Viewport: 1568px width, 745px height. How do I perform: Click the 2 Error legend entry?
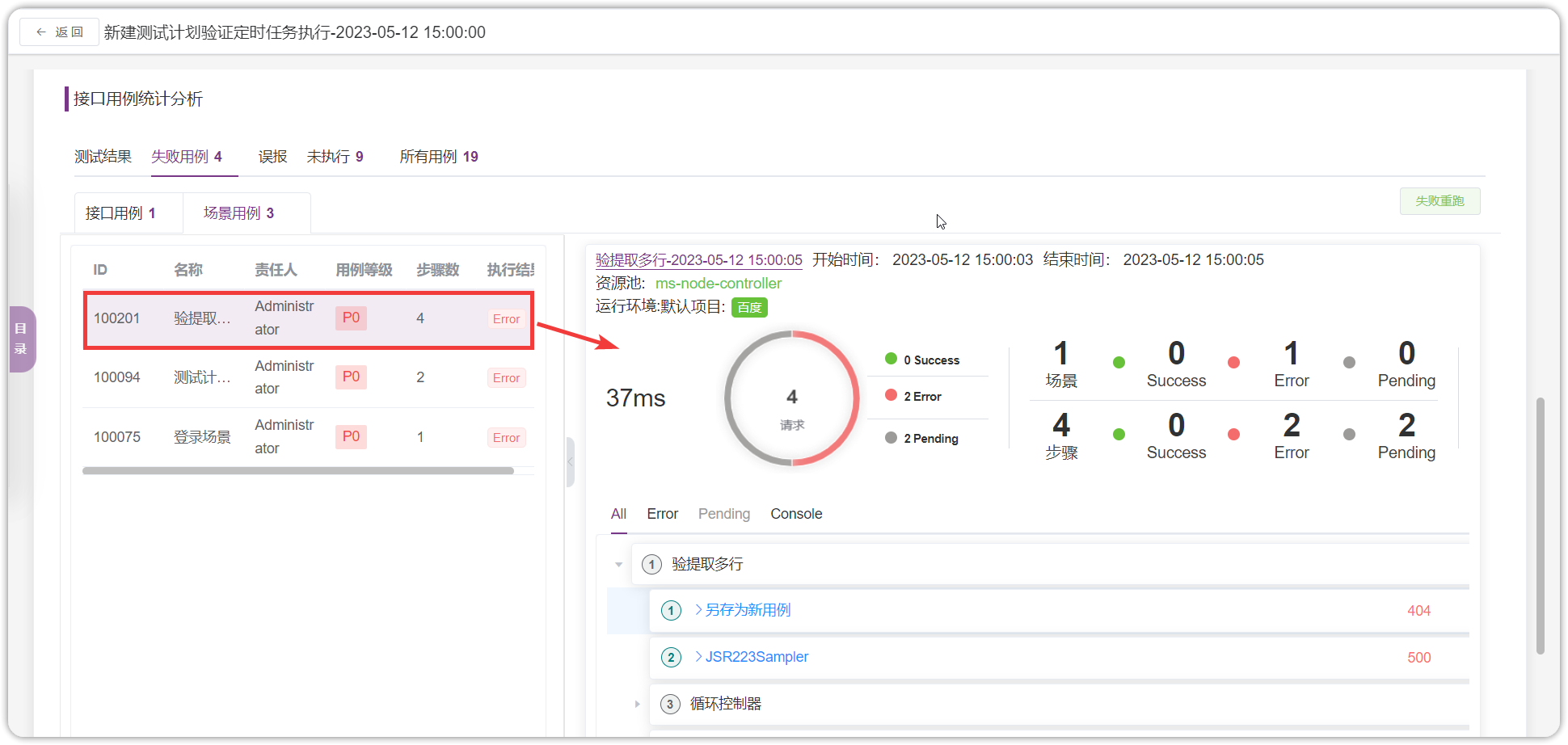pyautogui.click(x=913, y=396)
